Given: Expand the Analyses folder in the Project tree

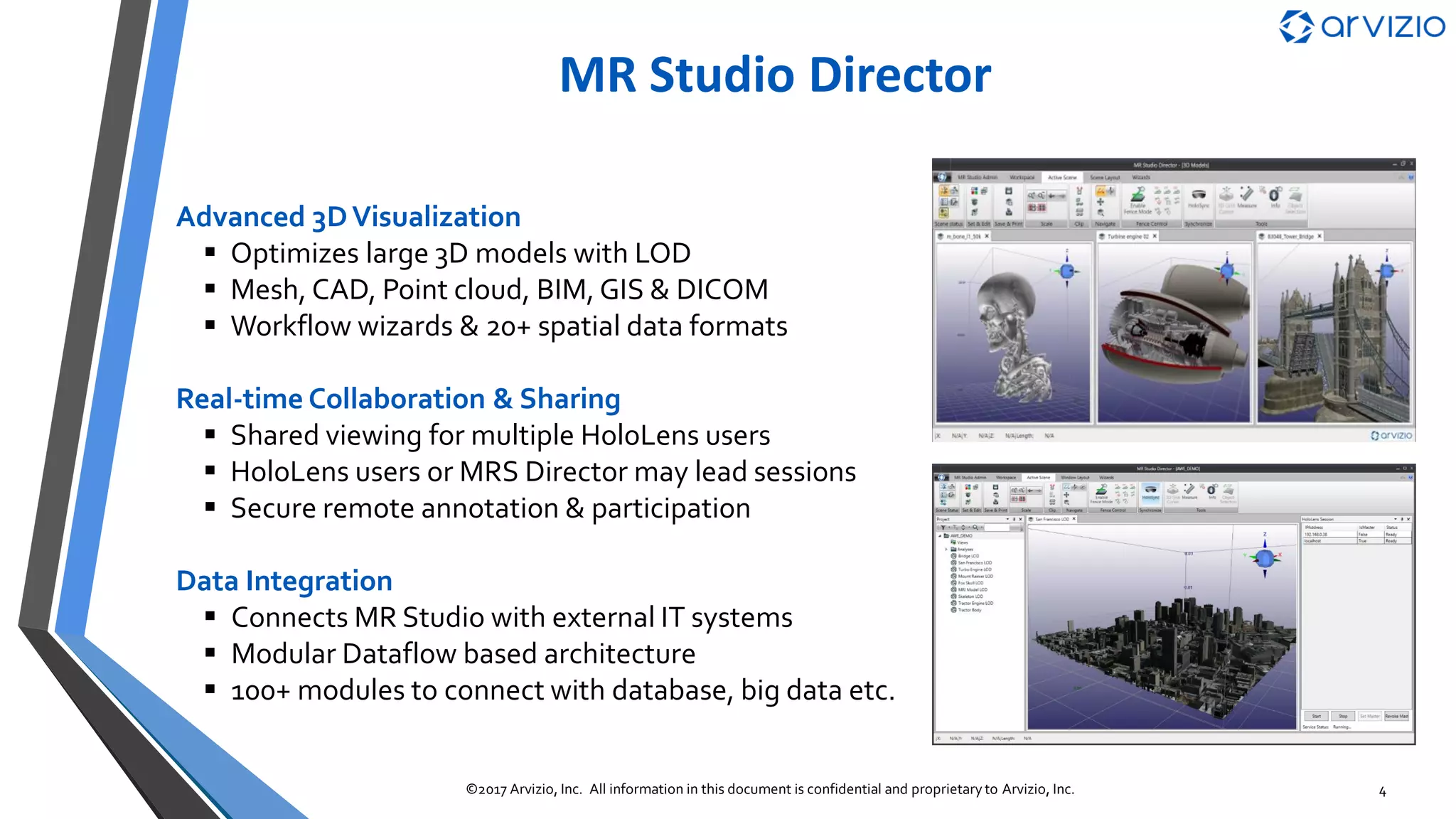Looking at the screenshot, I should [x=946, y=550].
